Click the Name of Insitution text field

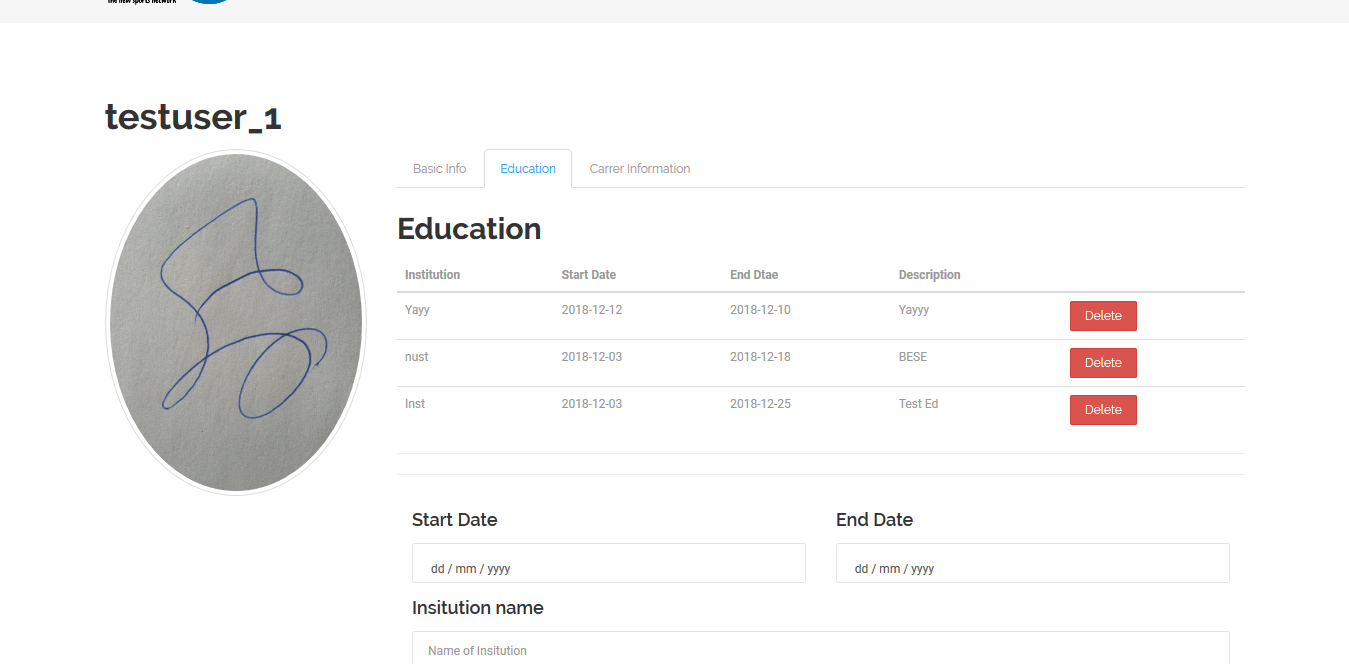pyautogui.click(x=821, y=648)
